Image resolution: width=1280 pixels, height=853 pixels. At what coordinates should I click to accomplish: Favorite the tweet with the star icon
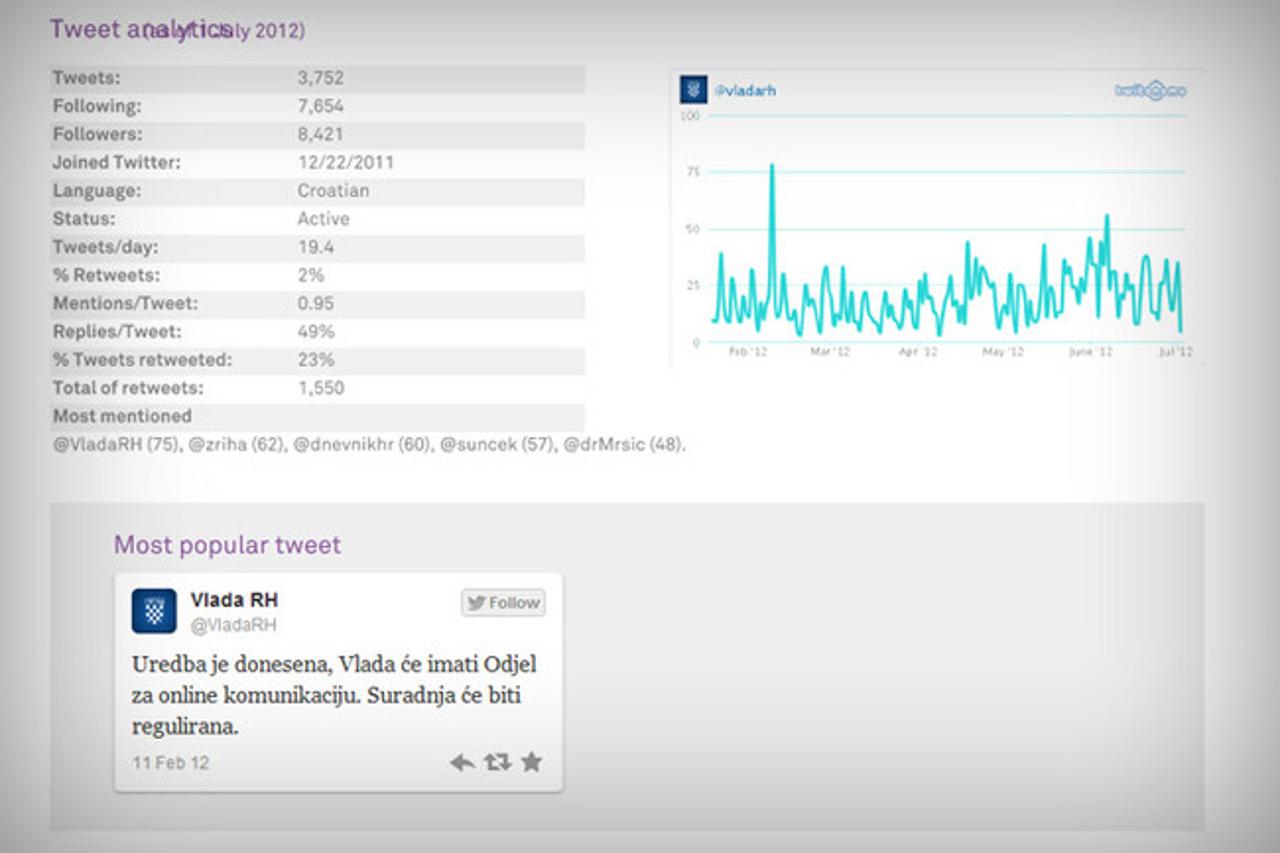[531, 762]
